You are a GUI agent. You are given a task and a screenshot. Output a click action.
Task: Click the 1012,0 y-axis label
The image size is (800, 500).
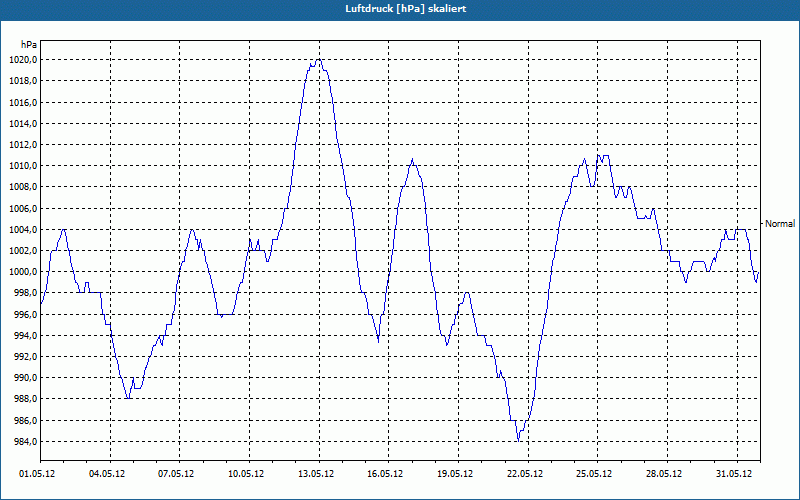22,145
